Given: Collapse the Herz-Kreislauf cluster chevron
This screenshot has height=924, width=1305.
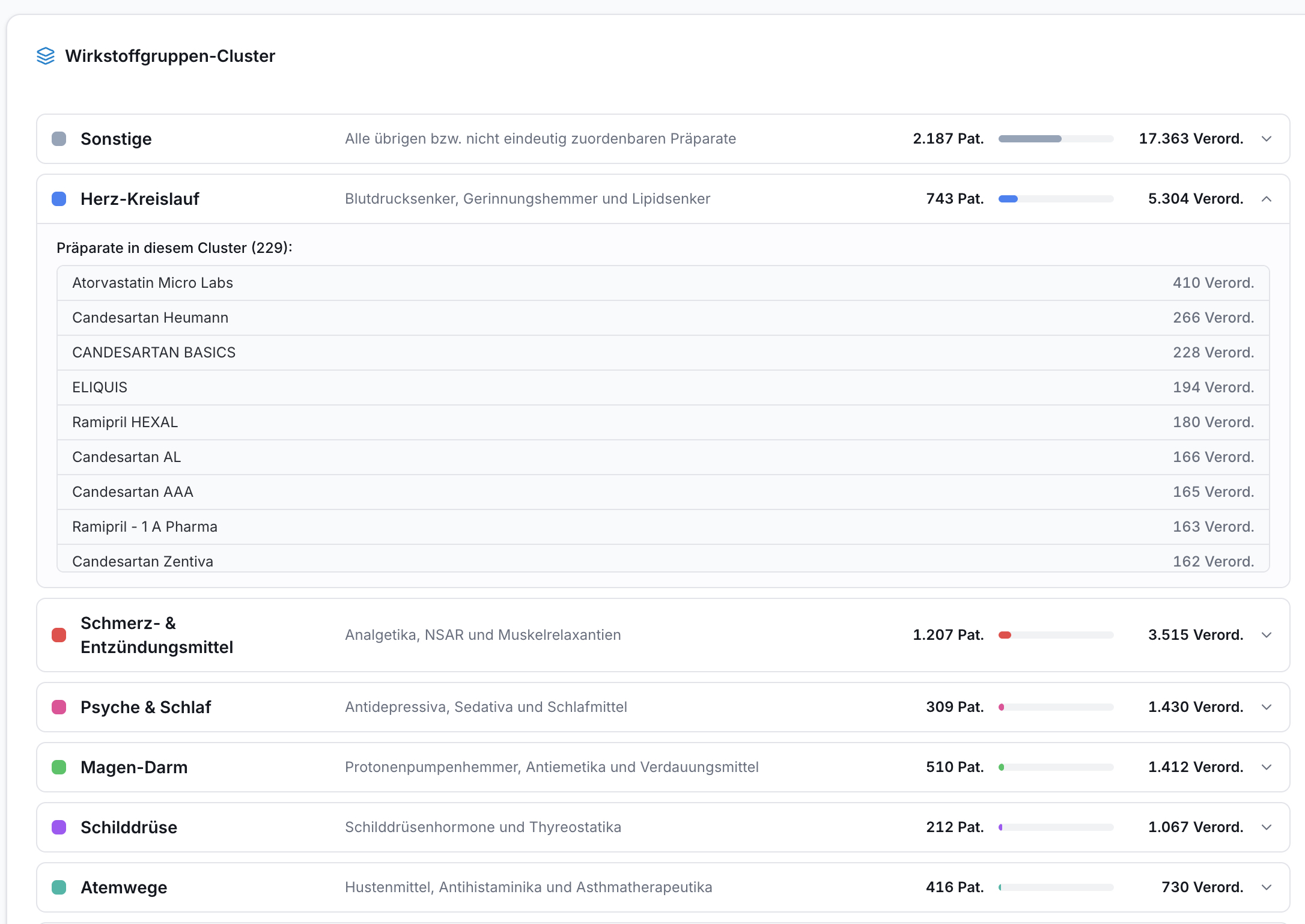Looking at the screenshot, I should [x=1267, y=199].
